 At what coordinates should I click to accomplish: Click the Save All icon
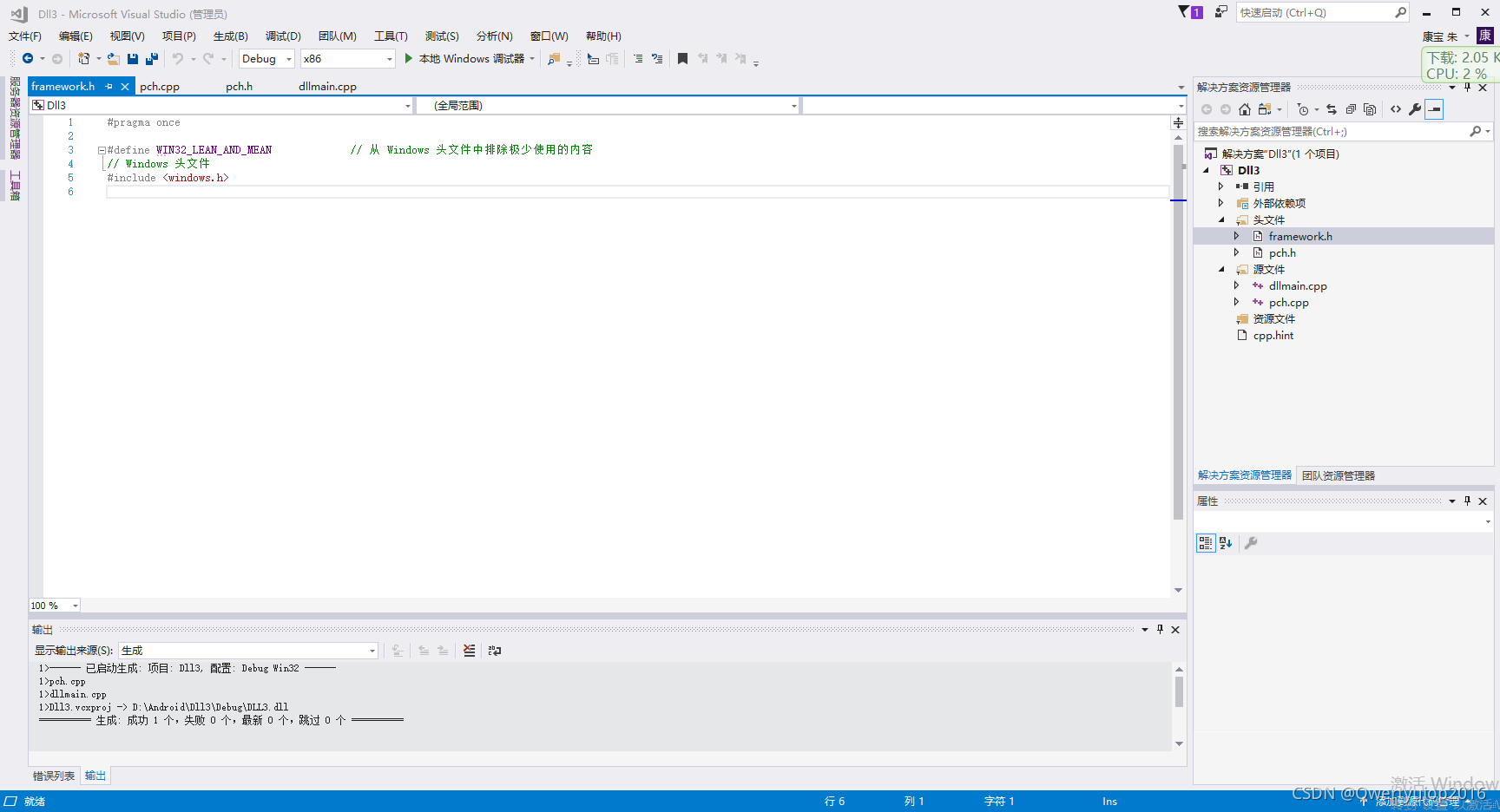point(152,58)
